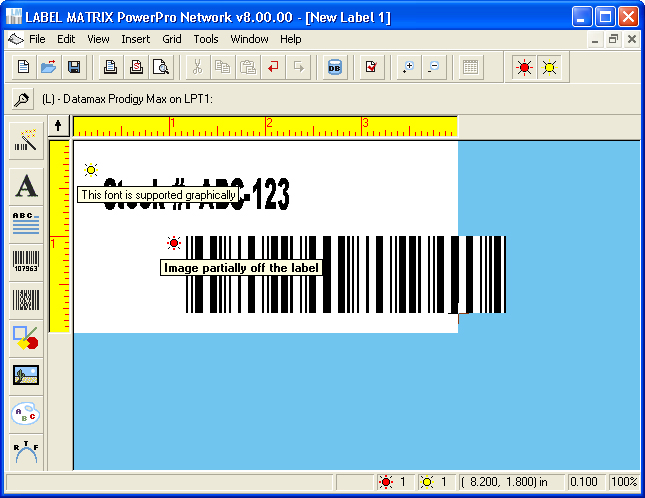Toggle yellow warning indicators in toolbar
The image size is (645, 498).
coord(550,67)
